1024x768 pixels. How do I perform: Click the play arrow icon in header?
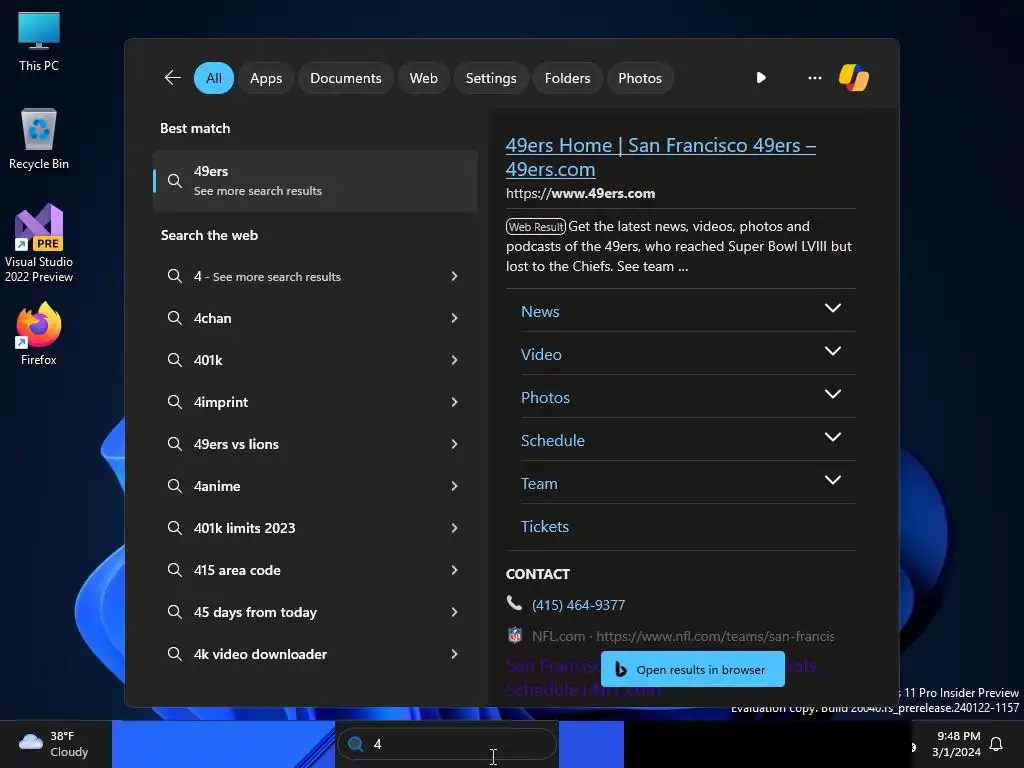tap(761, 78)
